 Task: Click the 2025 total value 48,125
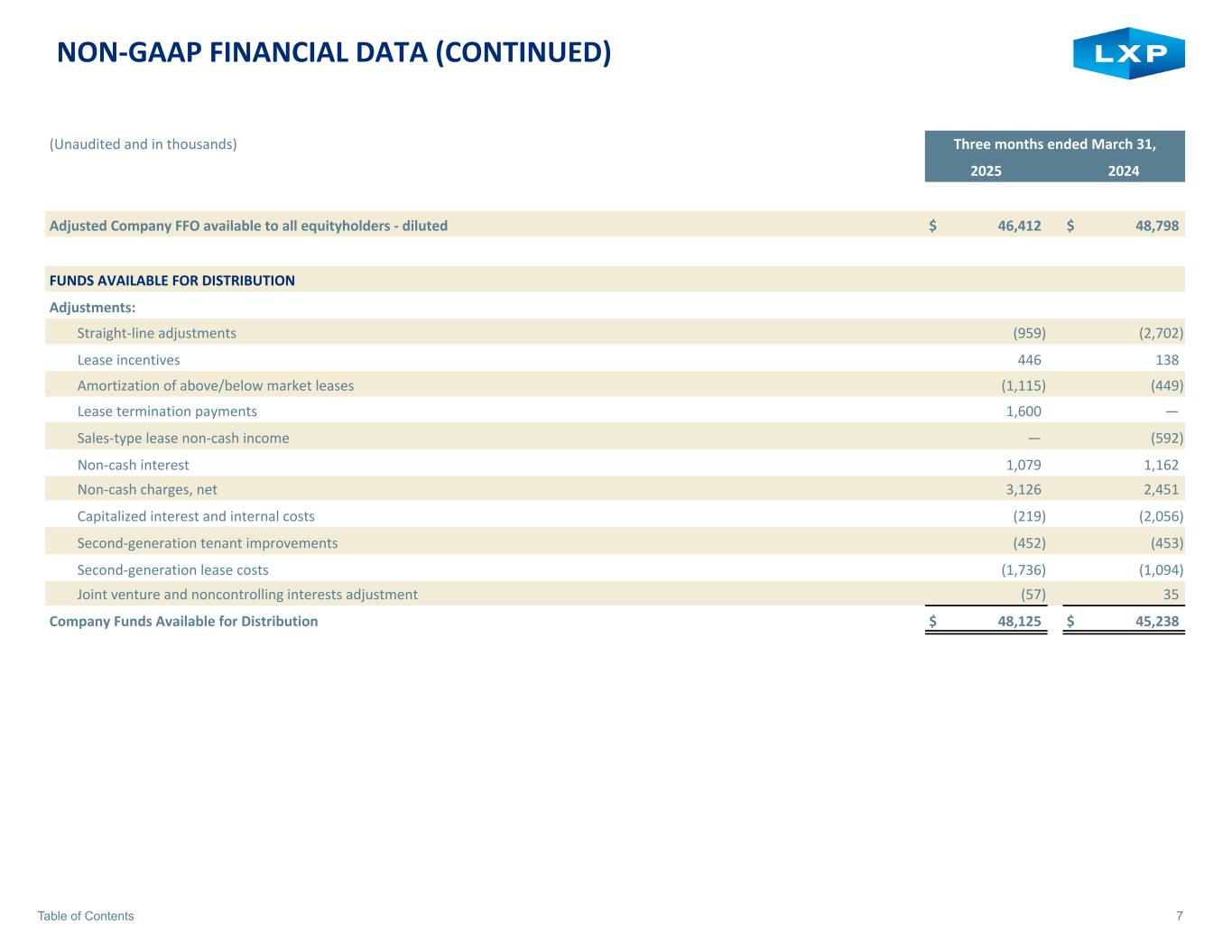point(1018,621)
